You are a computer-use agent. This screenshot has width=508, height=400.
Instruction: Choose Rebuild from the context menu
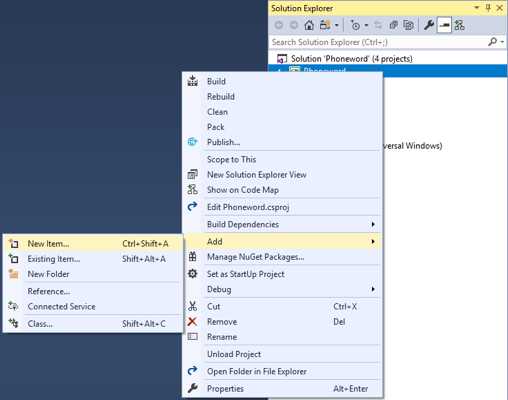coord(282,97)
